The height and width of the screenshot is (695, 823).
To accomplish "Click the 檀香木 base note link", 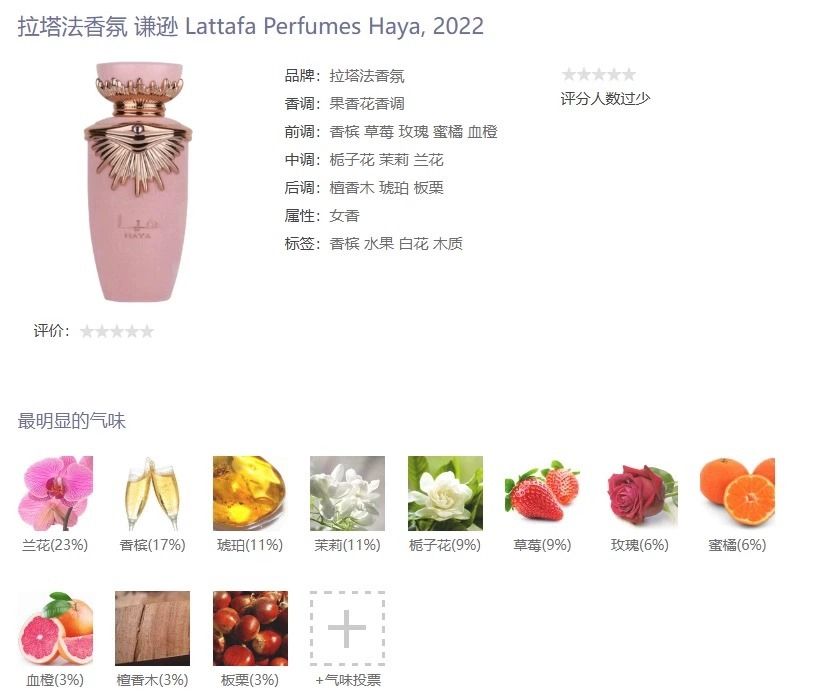I will coord(352,188).
